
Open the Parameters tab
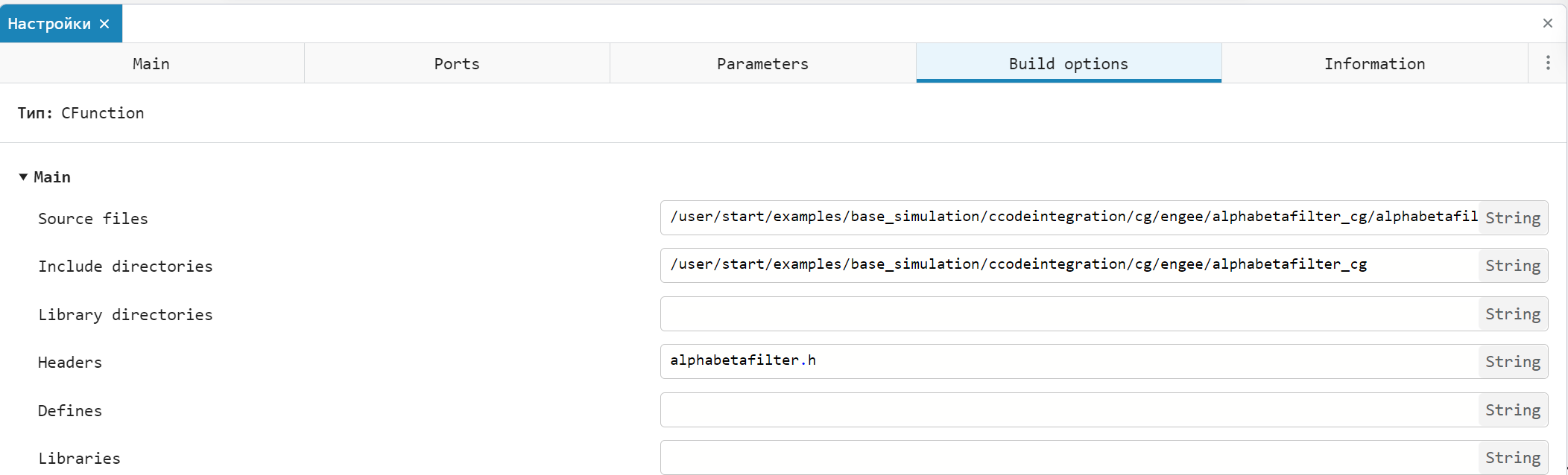(762, 64)
